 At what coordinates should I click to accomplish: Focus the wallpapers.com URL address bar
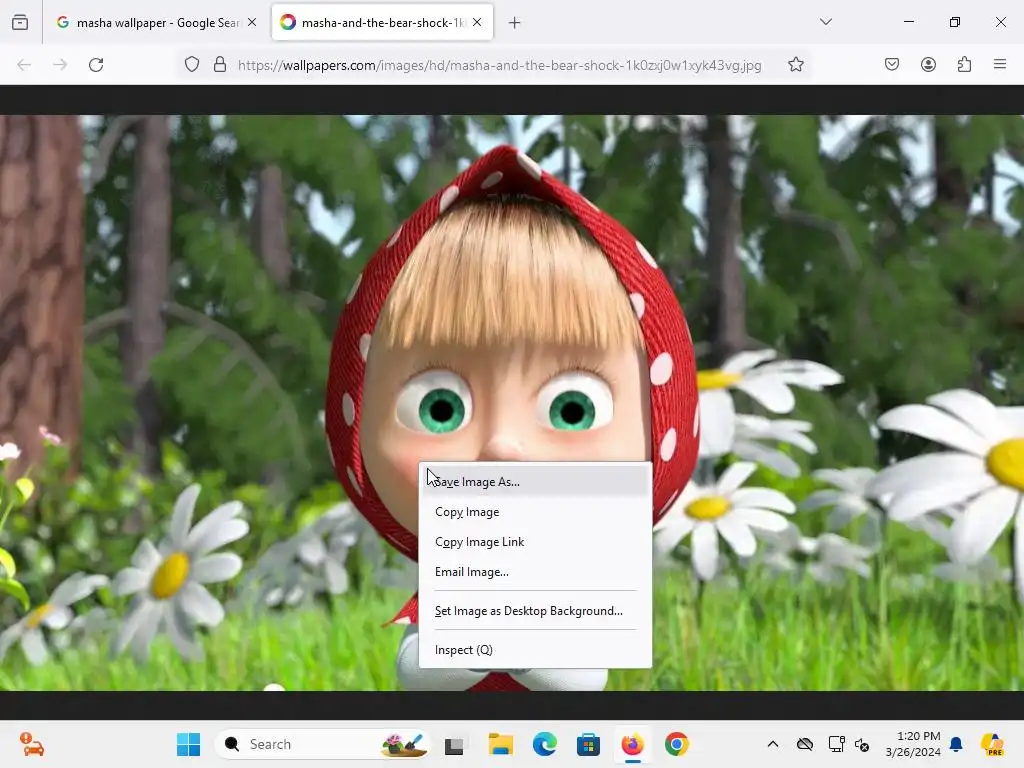click(x=500, y=65)
